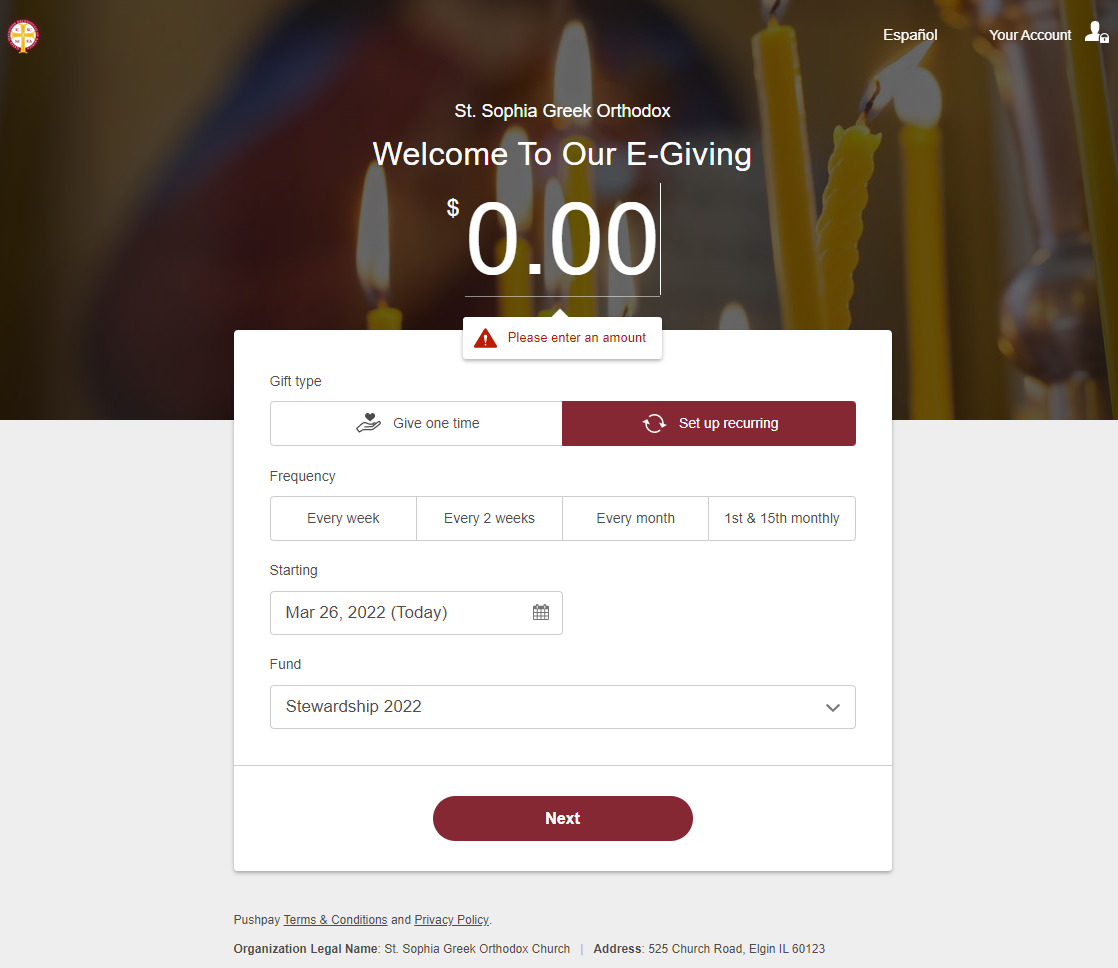The height and width of the screenshot is (968, 1118).
Task: Open Terms & Conditions link
Action: 335,920
